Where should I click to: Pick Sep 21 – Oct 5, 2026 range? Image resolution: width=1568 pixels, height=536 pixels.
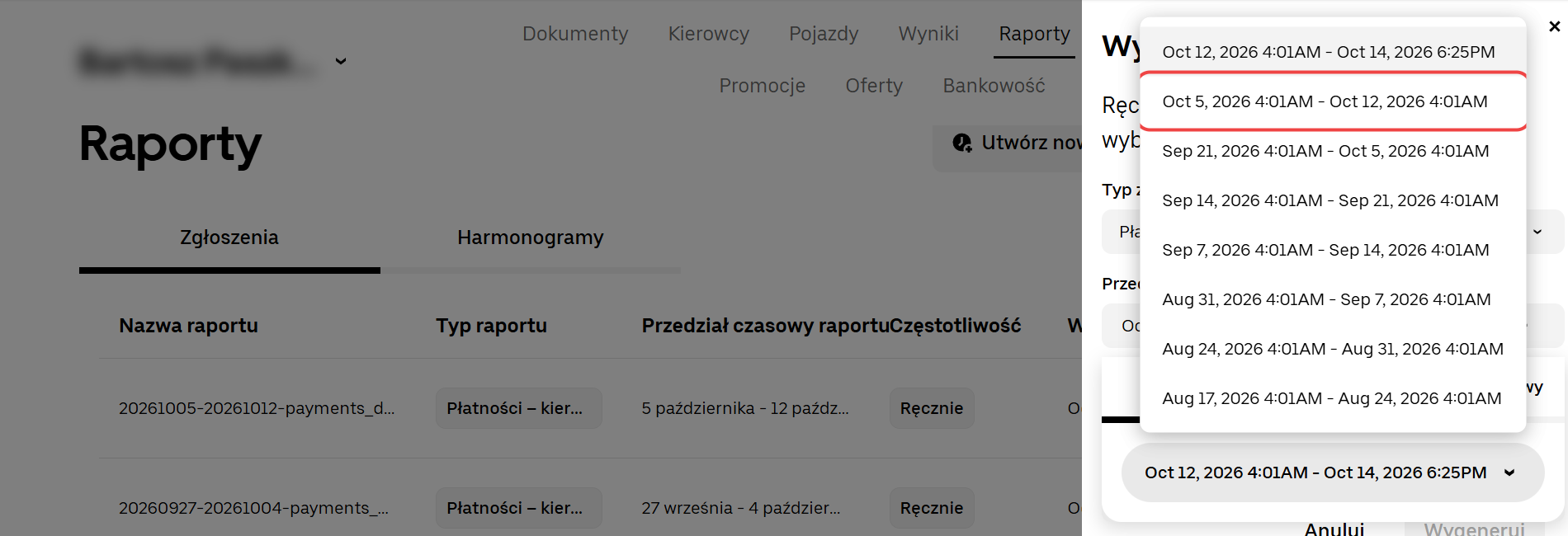coord(1333,151)
